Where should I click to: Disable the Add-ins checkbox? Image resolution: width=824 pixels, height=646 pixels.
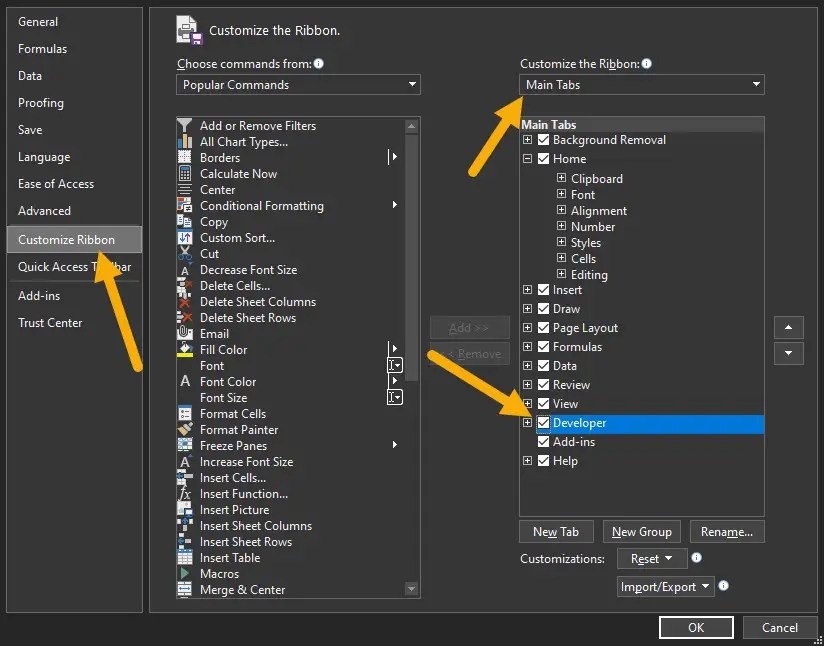pyautogui.click(x=544, y=442)
